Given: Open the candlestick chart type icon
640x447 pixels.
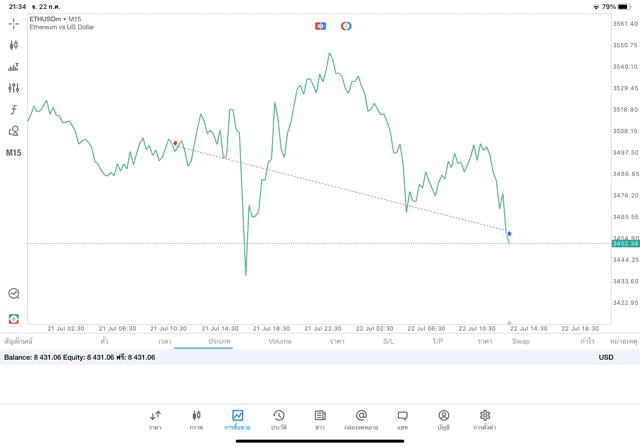Looking at the screenshot, I should pyautogui.click(x=14, y=45).
